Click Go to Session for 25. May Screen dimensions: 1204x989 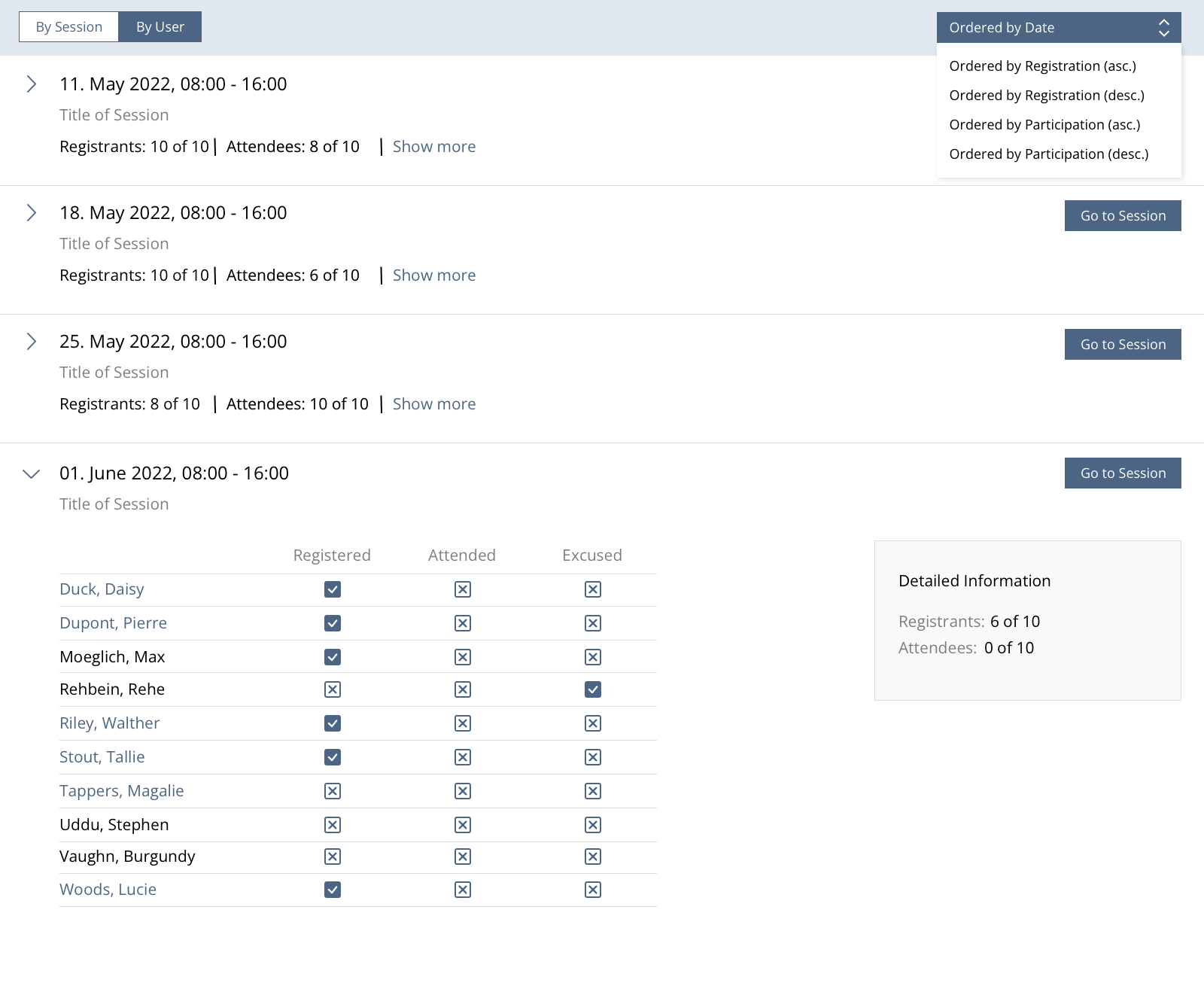coord(1123,345)
